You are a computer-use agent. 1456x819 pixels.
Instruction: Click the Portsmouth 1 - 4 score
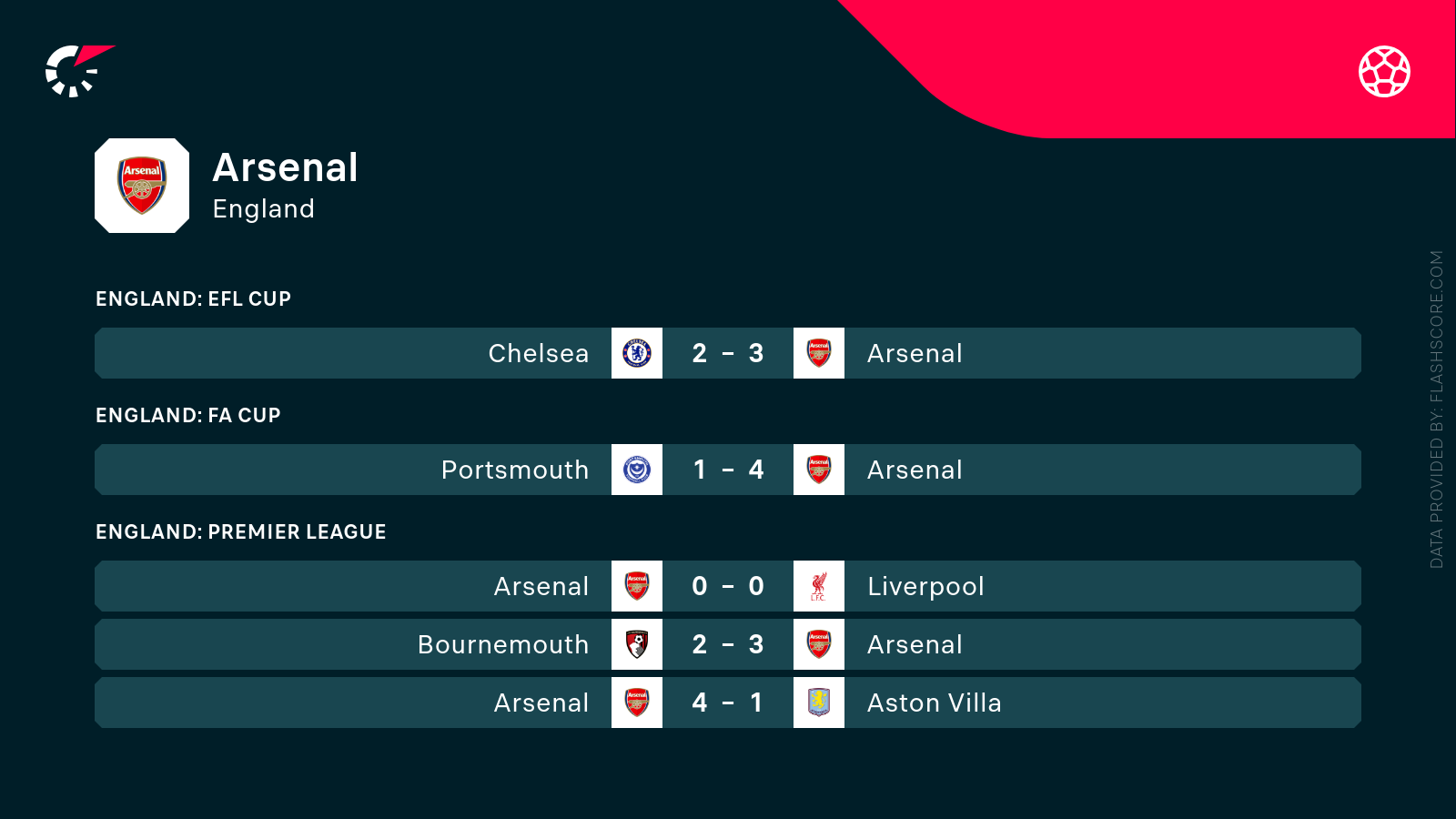pos(728,470)
